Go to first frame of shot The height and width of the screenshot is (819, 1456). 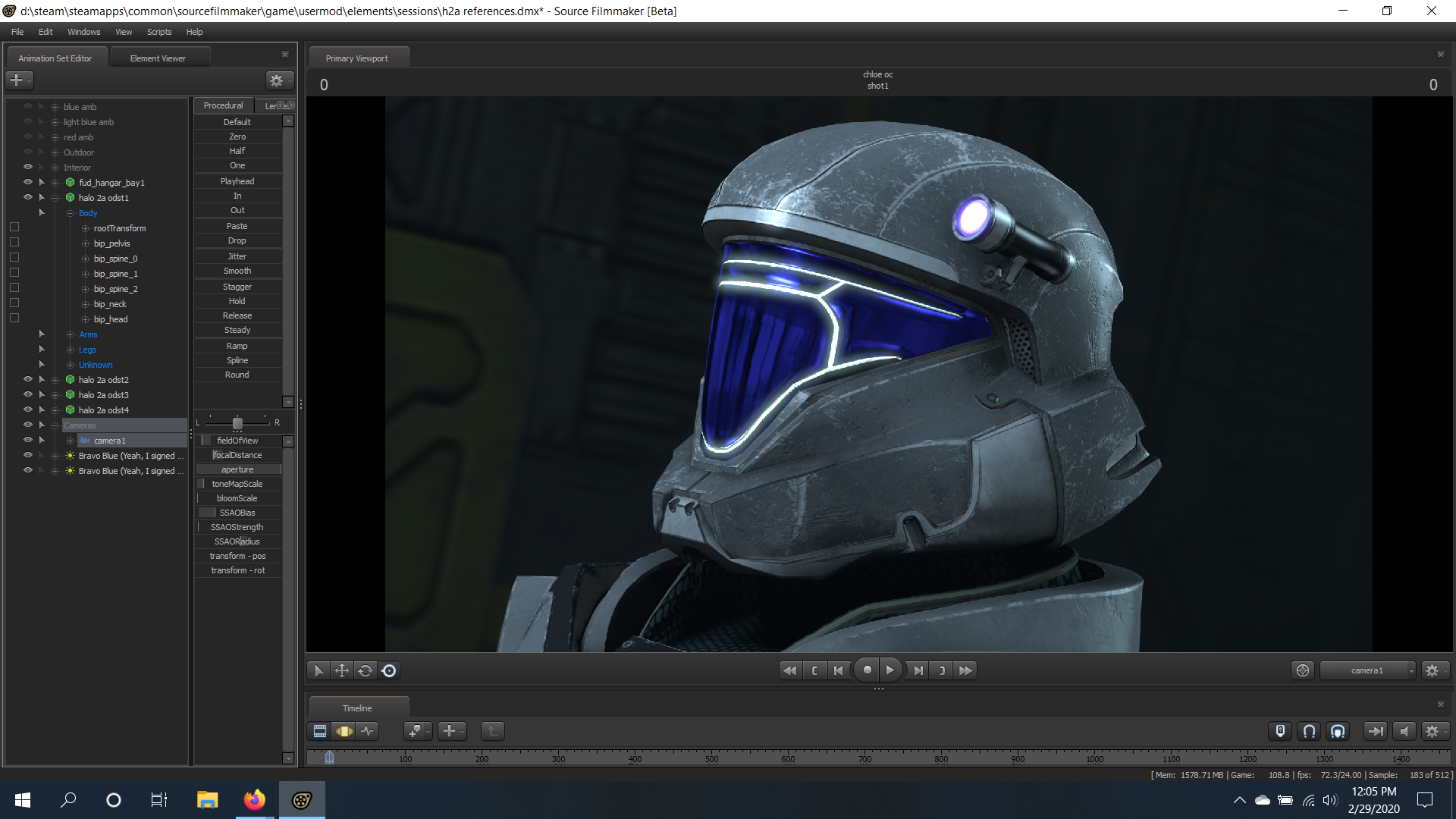[838, 670]
